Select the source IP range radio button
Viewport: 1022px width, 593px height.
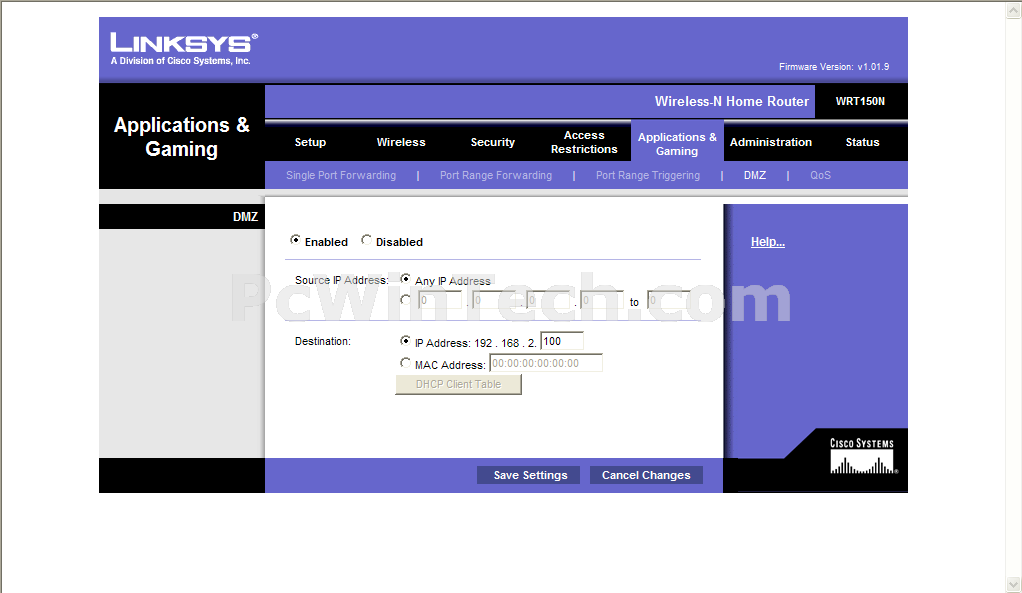(405, 300)
